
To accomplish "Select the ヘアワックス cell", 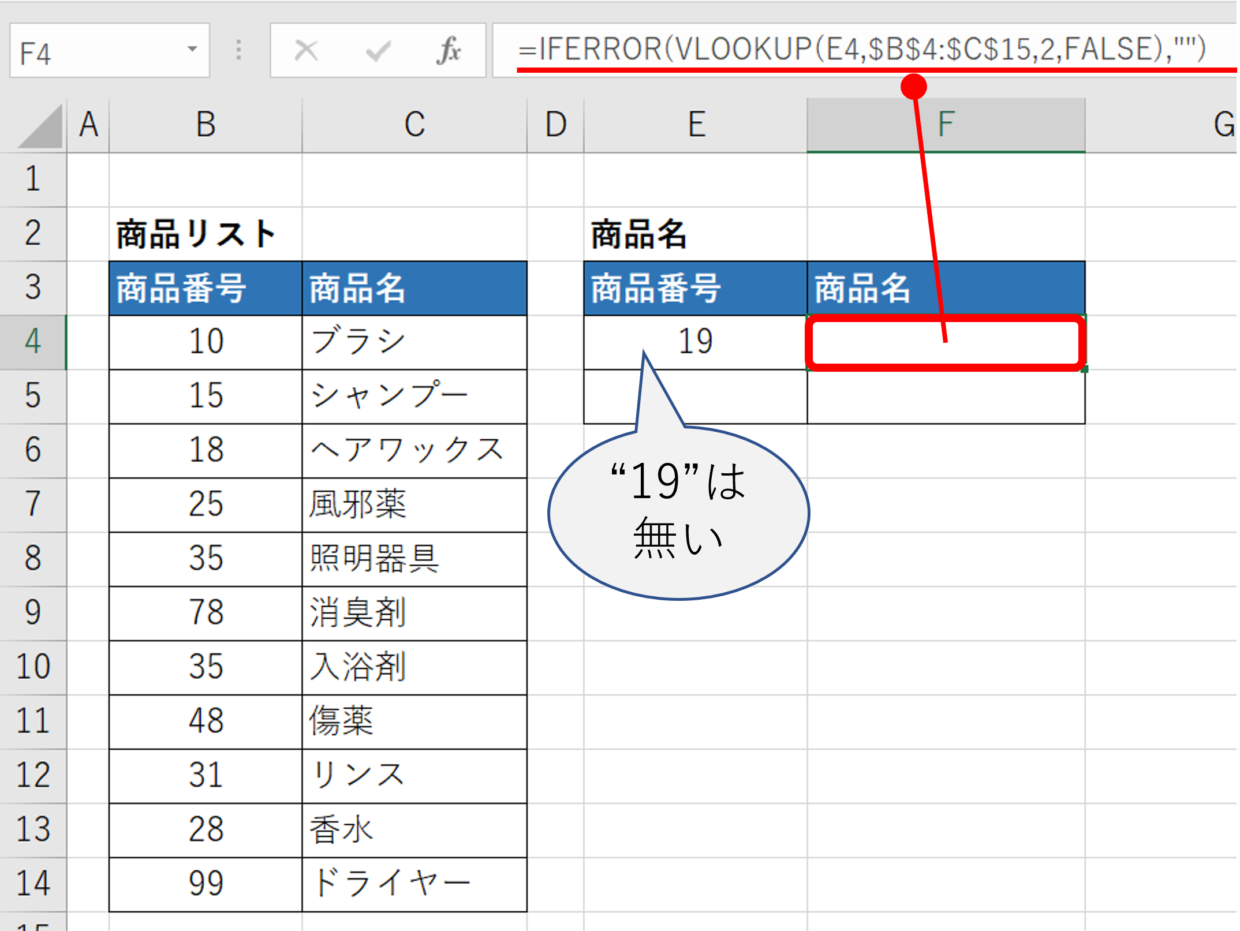I will 414,450.
